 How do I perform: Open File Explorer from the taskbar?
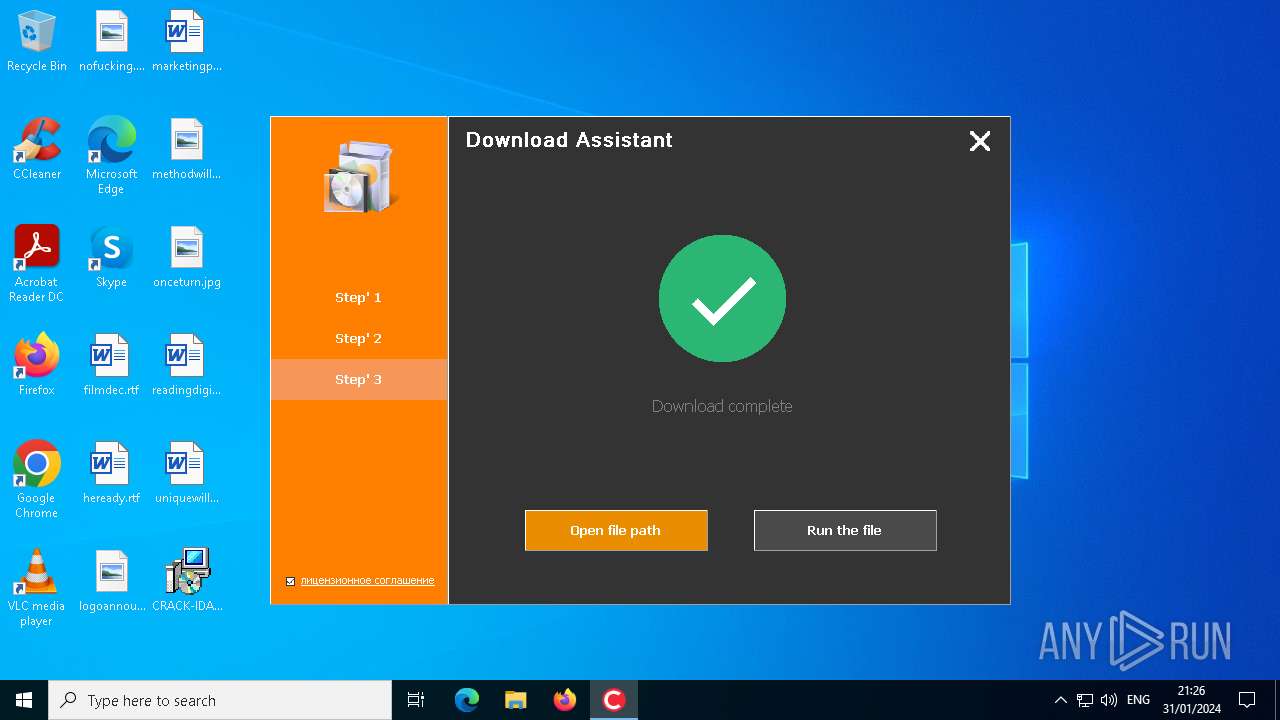pos(516,700)
